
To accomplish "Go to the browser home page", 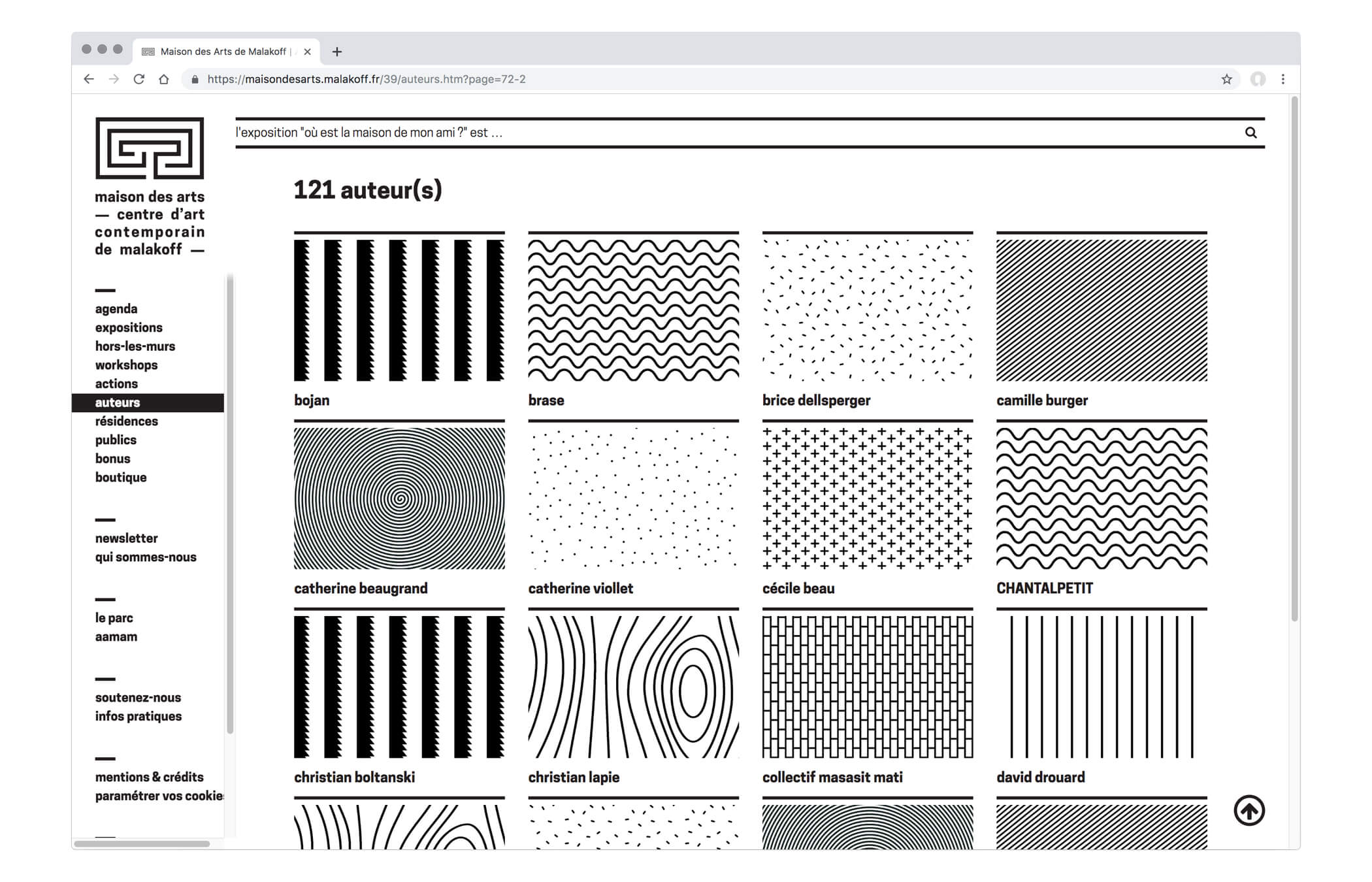I will 164,79.
